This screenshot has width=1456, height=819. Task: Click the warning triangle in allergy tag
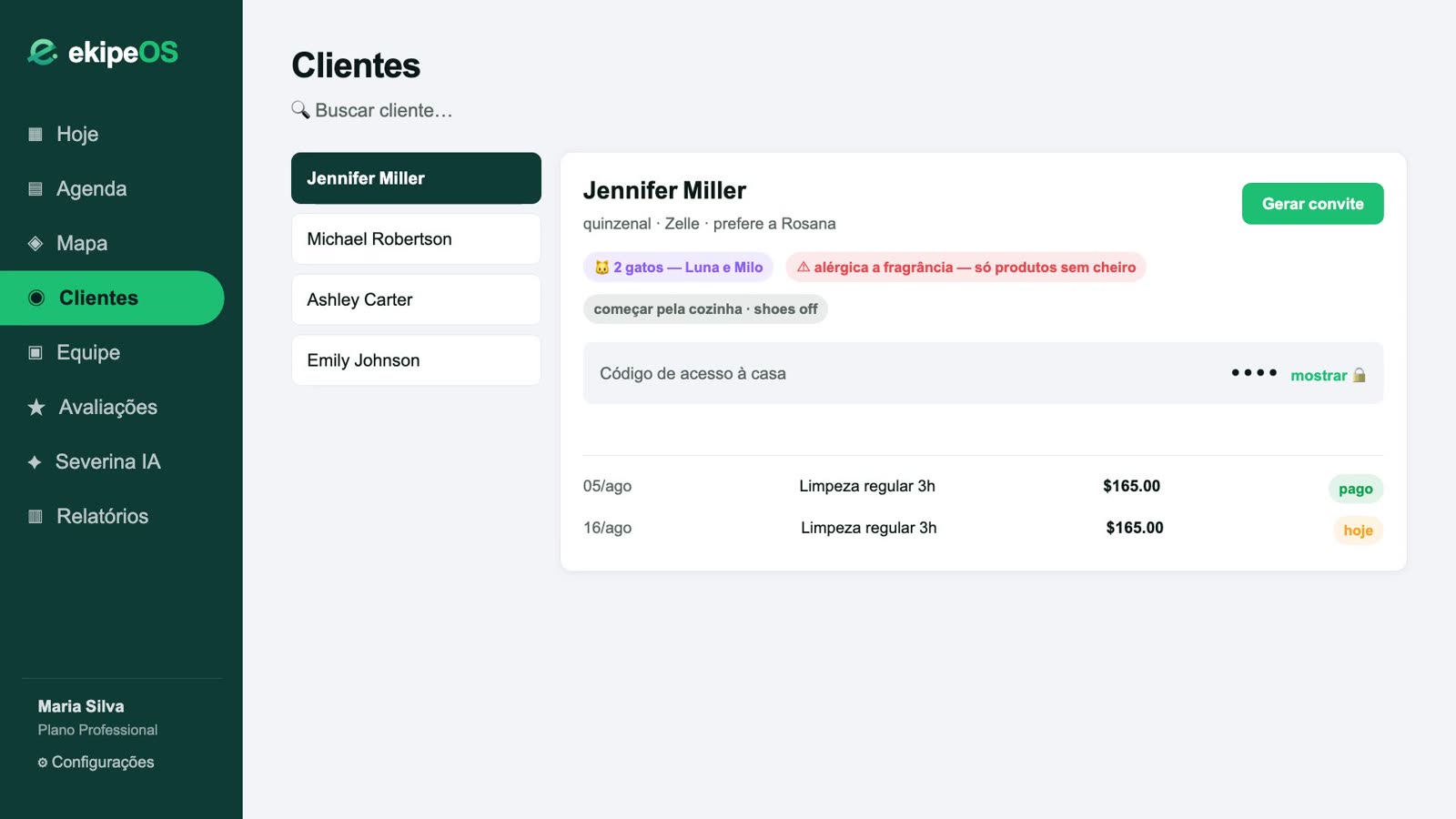804,268
